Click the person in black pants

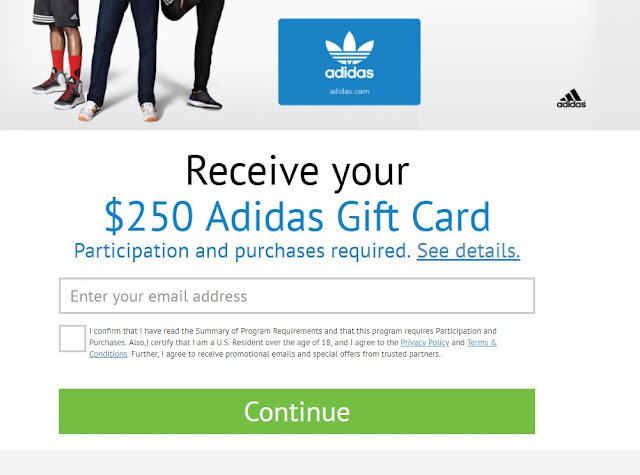tap(203, 53)
